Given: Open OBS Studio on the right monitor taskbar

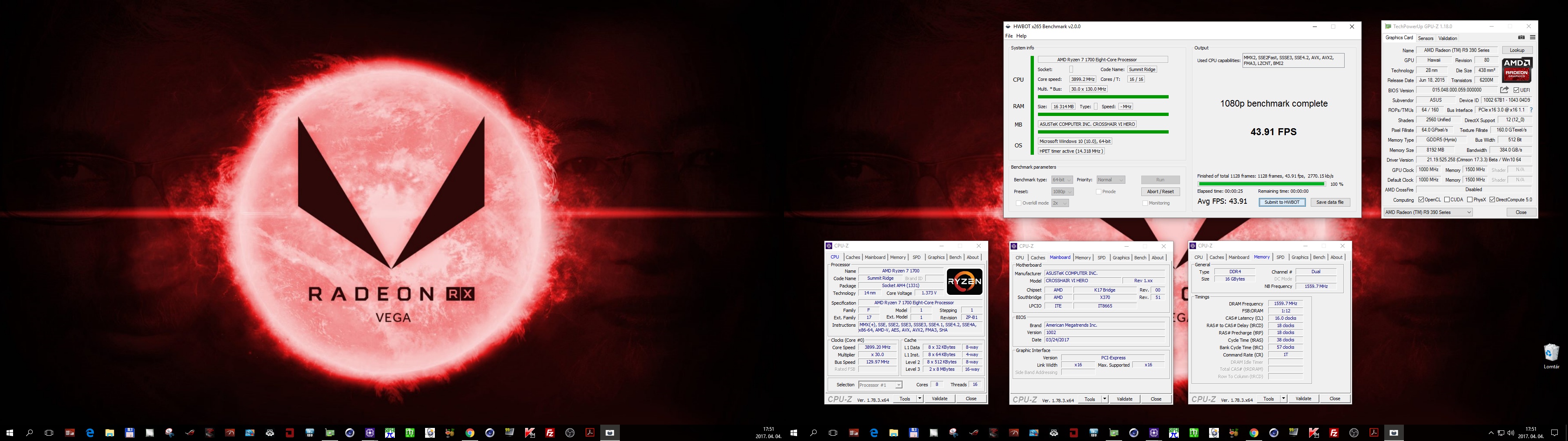Looking at the screenshot, I should pos(1354,432).
